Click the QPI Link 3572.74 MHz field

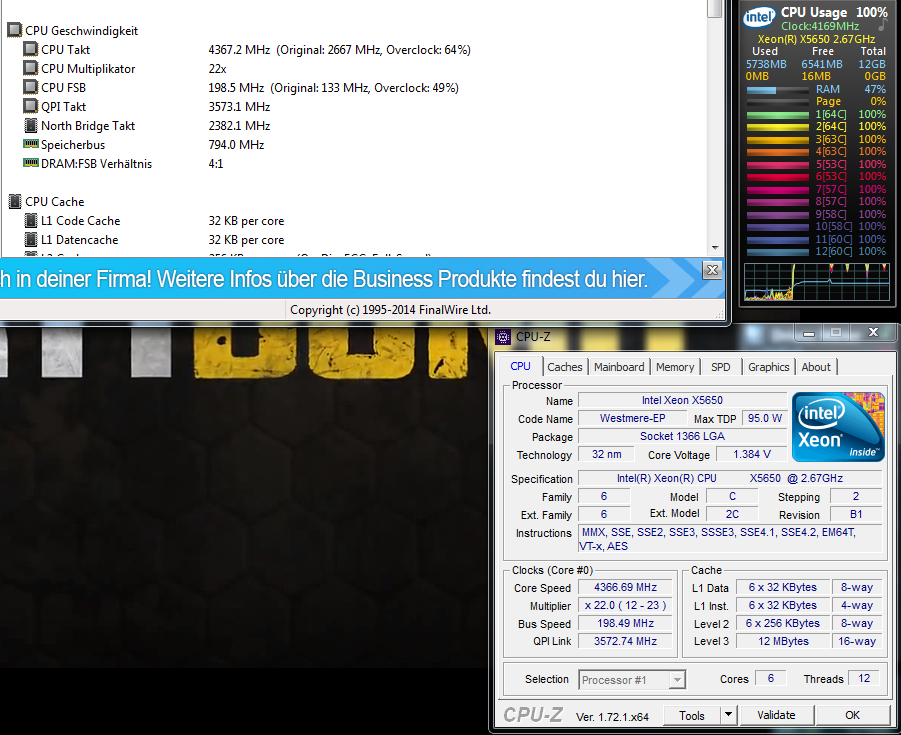[625, 641]
